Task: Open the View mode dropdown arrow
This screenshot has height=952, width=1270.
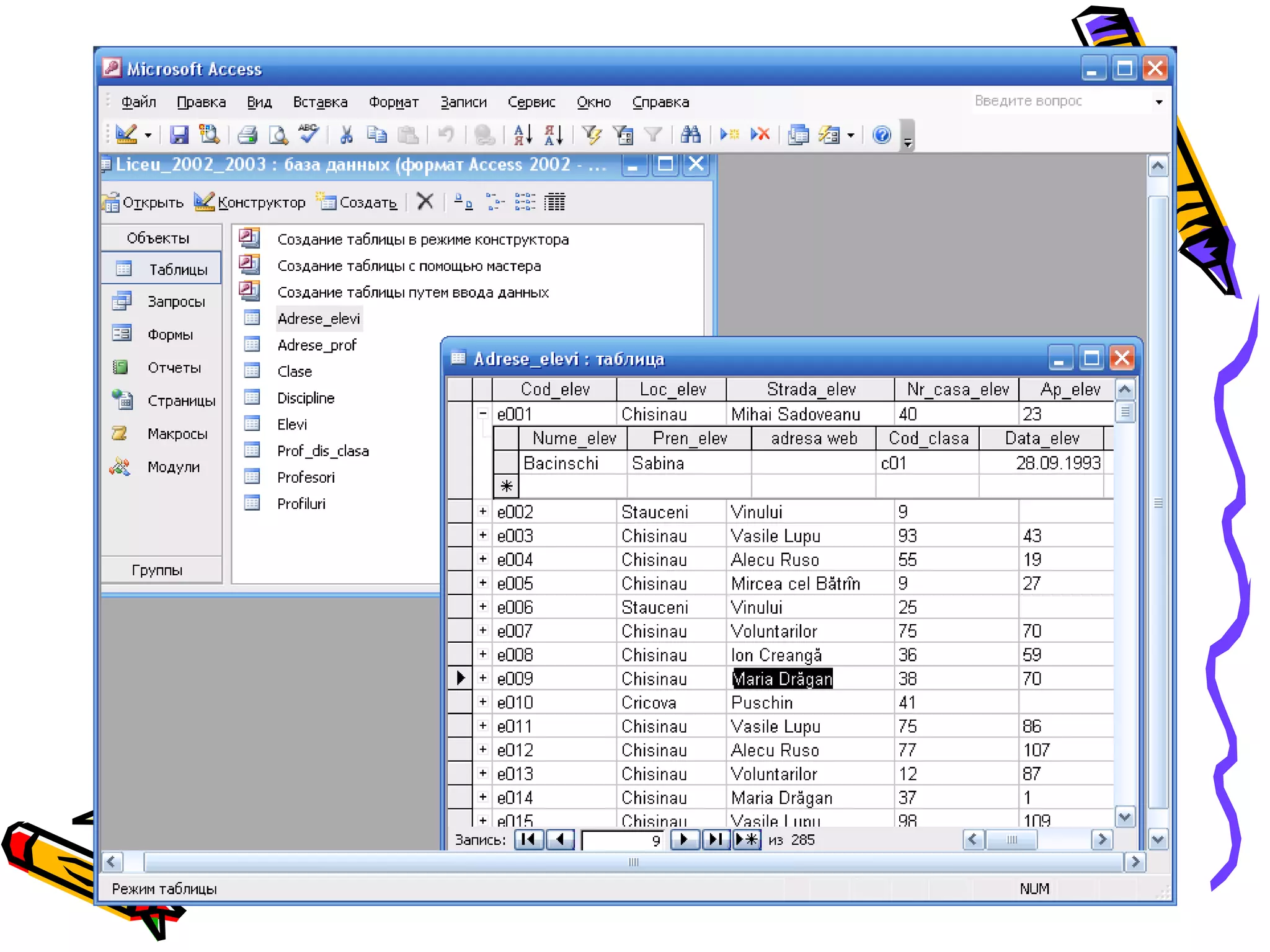Action: (x=148, y=134)
